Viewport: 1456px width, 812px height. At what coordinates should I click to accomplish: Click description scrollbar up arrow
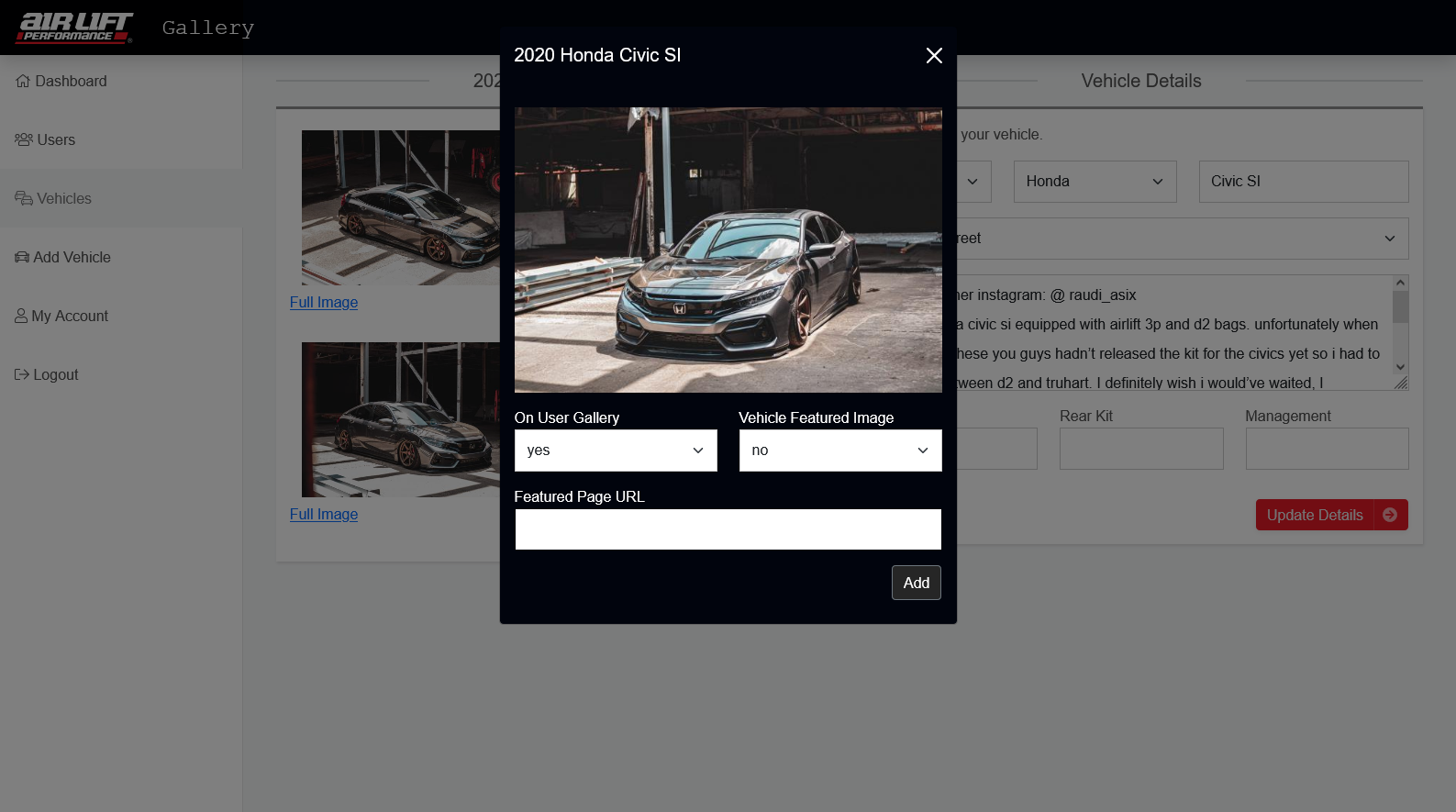(x=1400, y=283)
